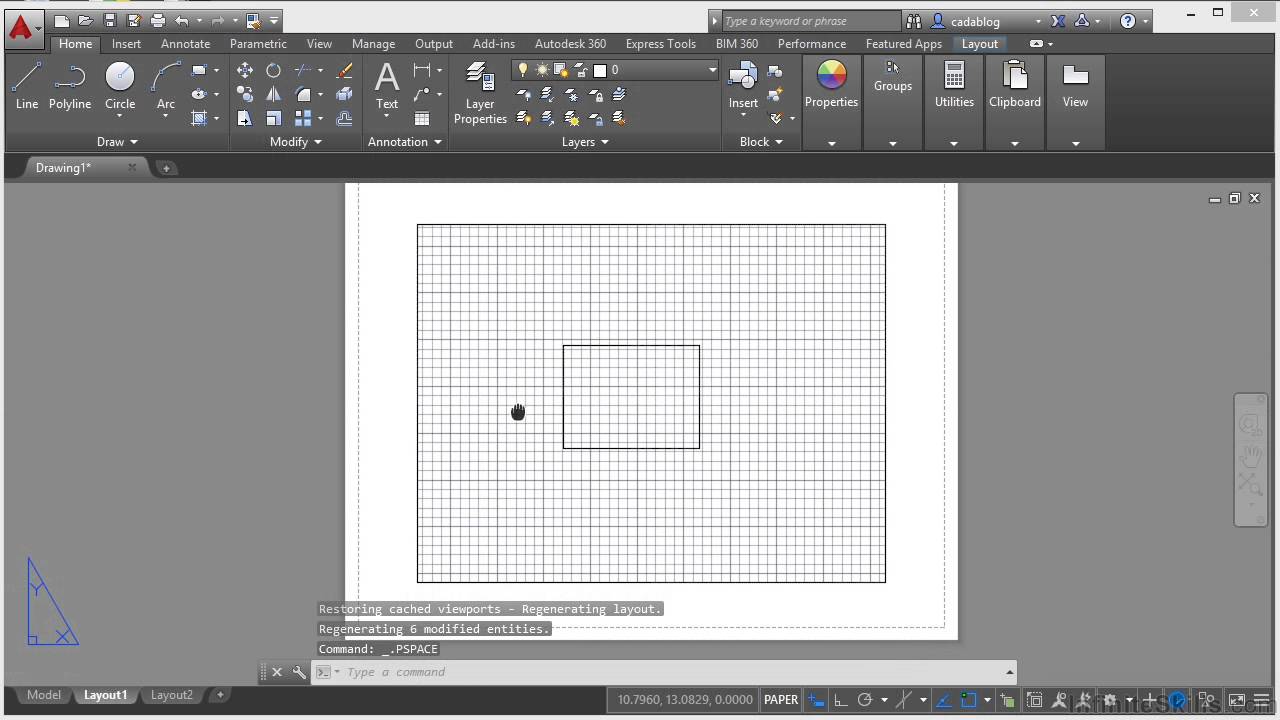1280x720 pixels.
Task: Click the Open file folder icon
Action: click(x=86, y=20)
